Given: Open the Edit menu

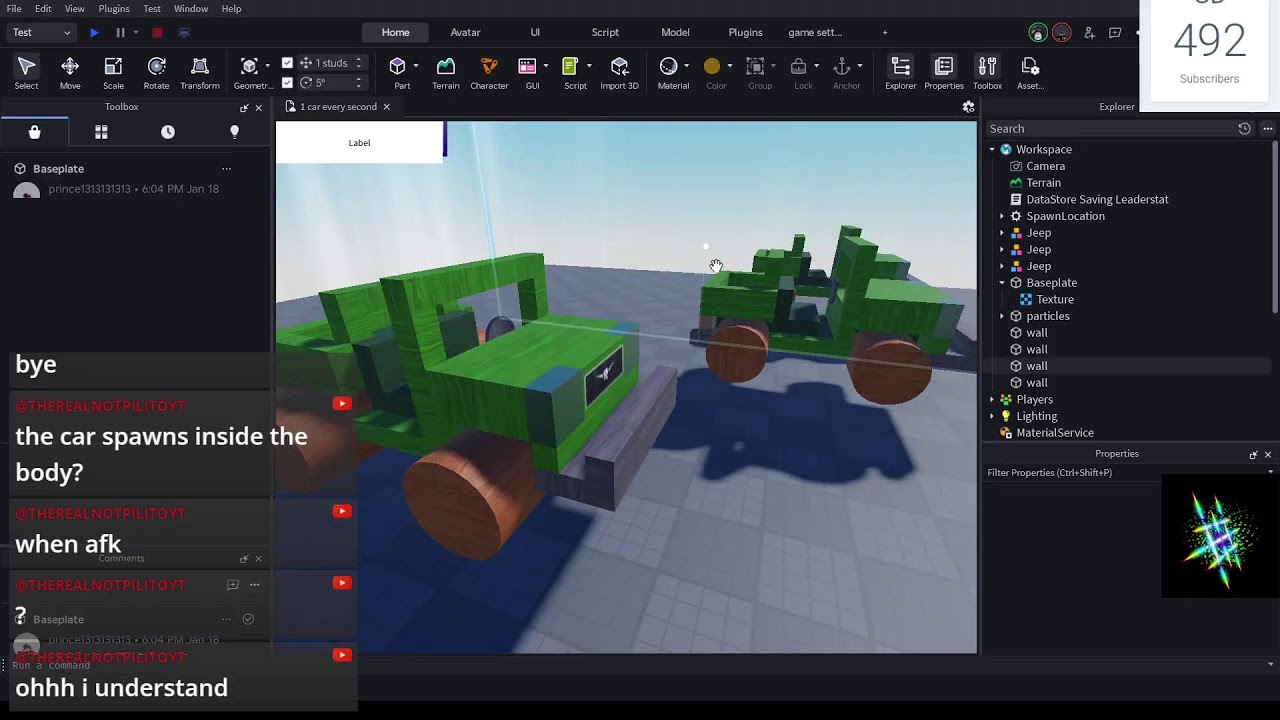Looking at the screenshot, I should coord(43,9).
